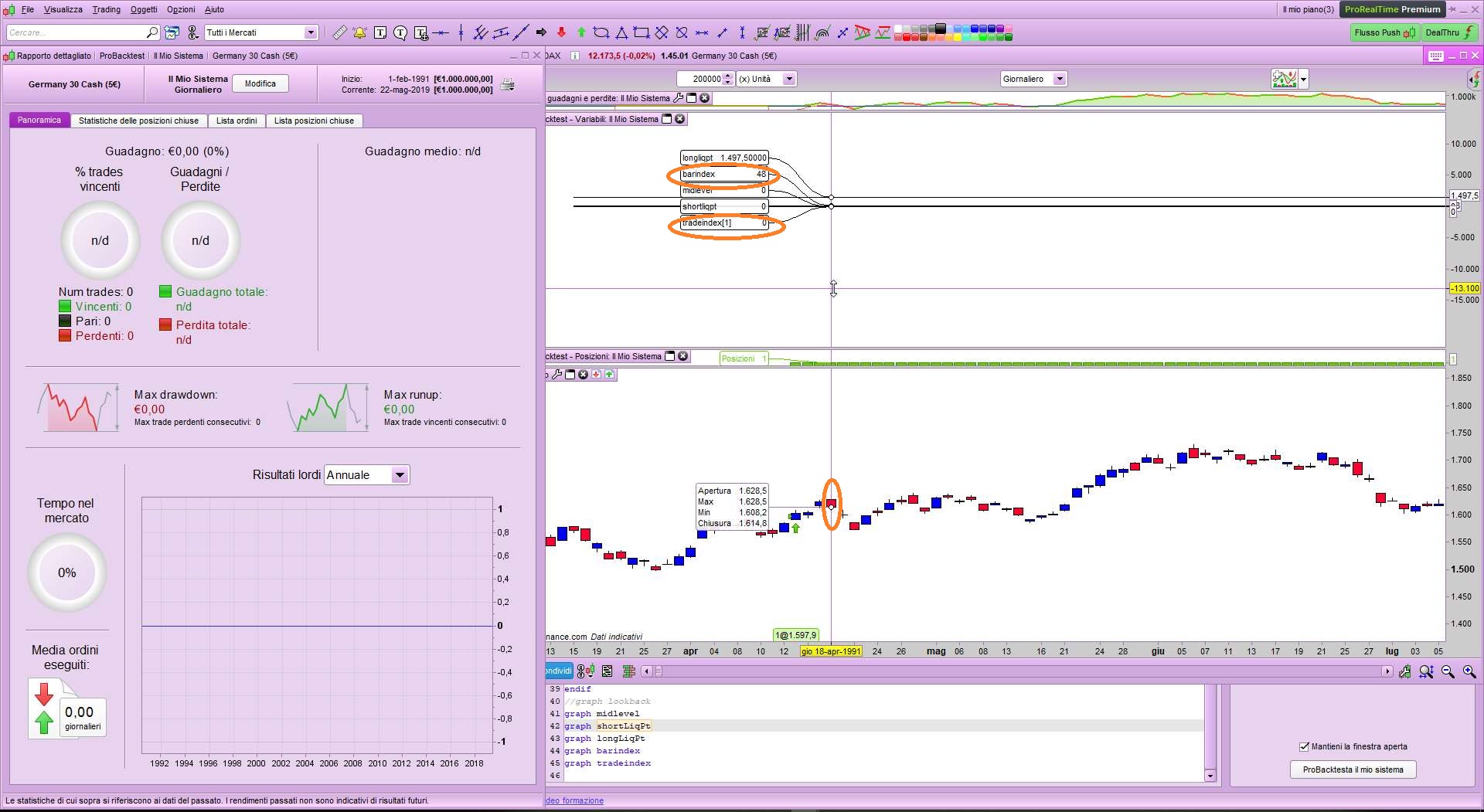
Task: Open the 'Giornaliero' timeframe dropdown
Action: (1060, 79)
